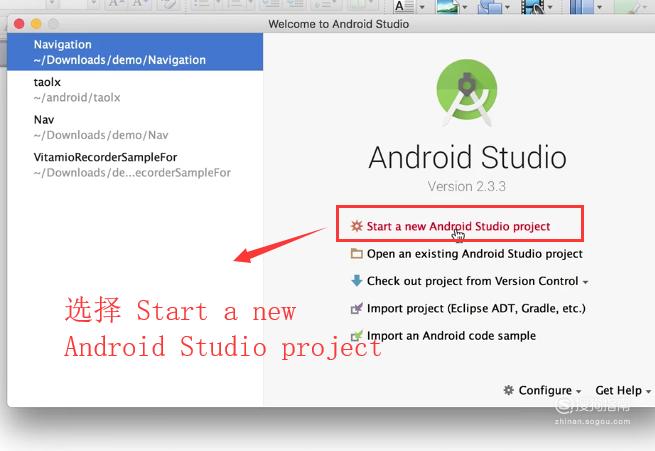The width and height of the screenshot is (655, 451).
Task: Click the shapes icon in the background window toolbar
Action: (x=490, y=6)
